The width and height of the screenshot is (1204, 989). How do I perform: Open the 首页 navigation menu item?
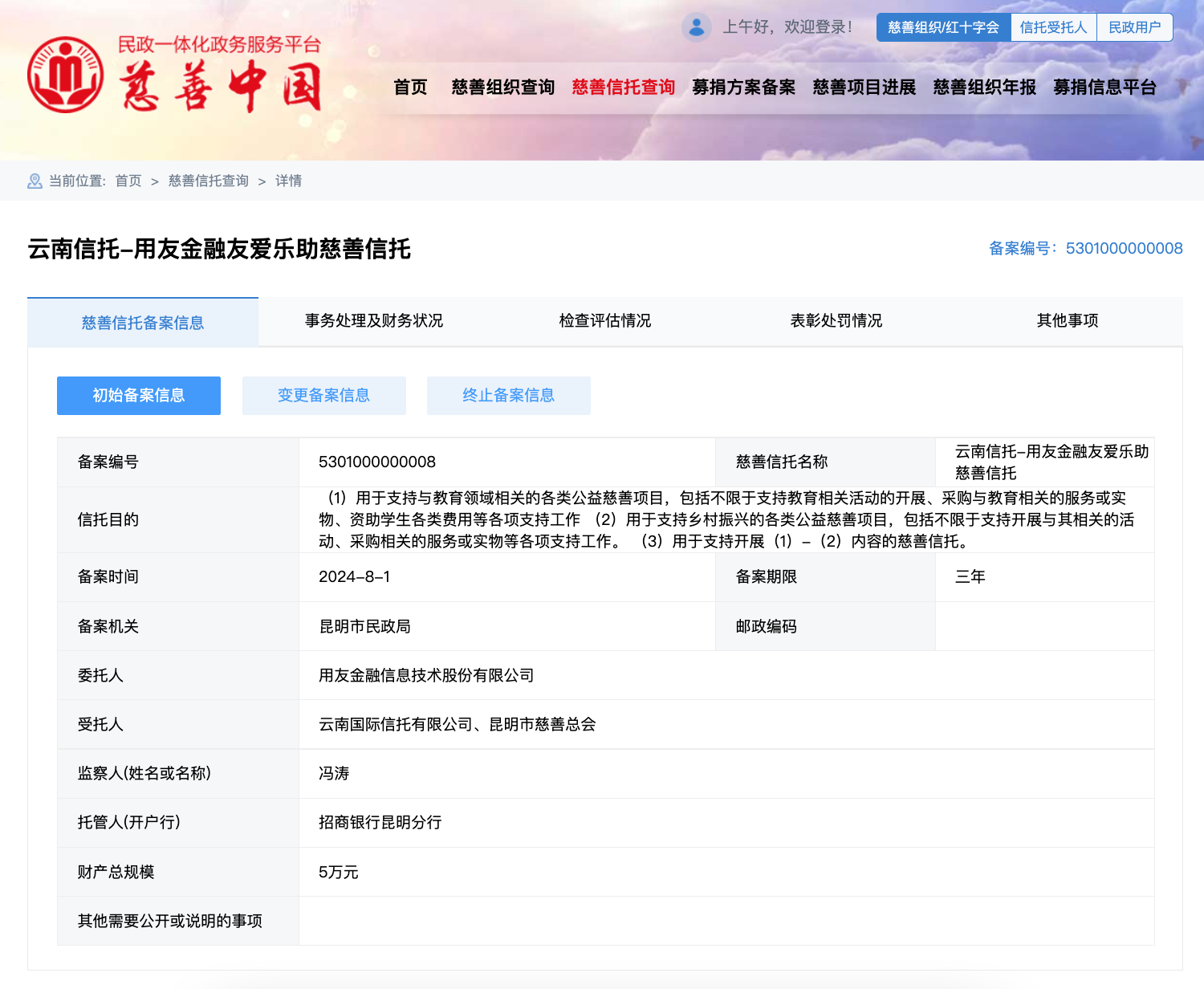pyautogui.click(x=410, y=88)
